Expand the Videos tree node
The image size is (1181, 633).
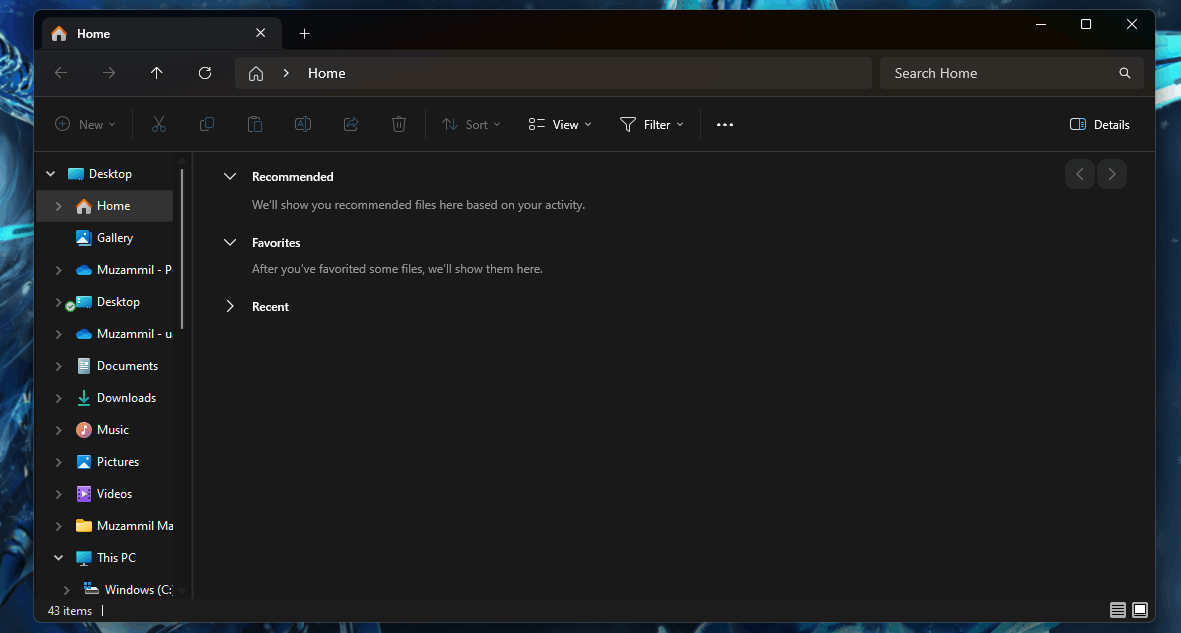[x=58, y=494]
